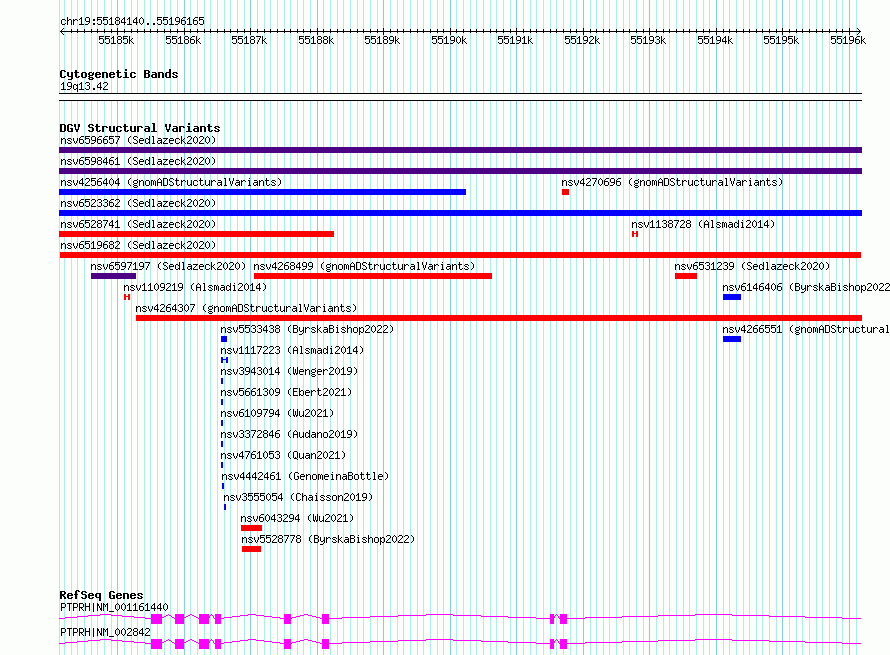Image resolution: width=890 pixels, height=655 pixels.
Task: Click the 55185k ruler position
Action: (116, 40)
